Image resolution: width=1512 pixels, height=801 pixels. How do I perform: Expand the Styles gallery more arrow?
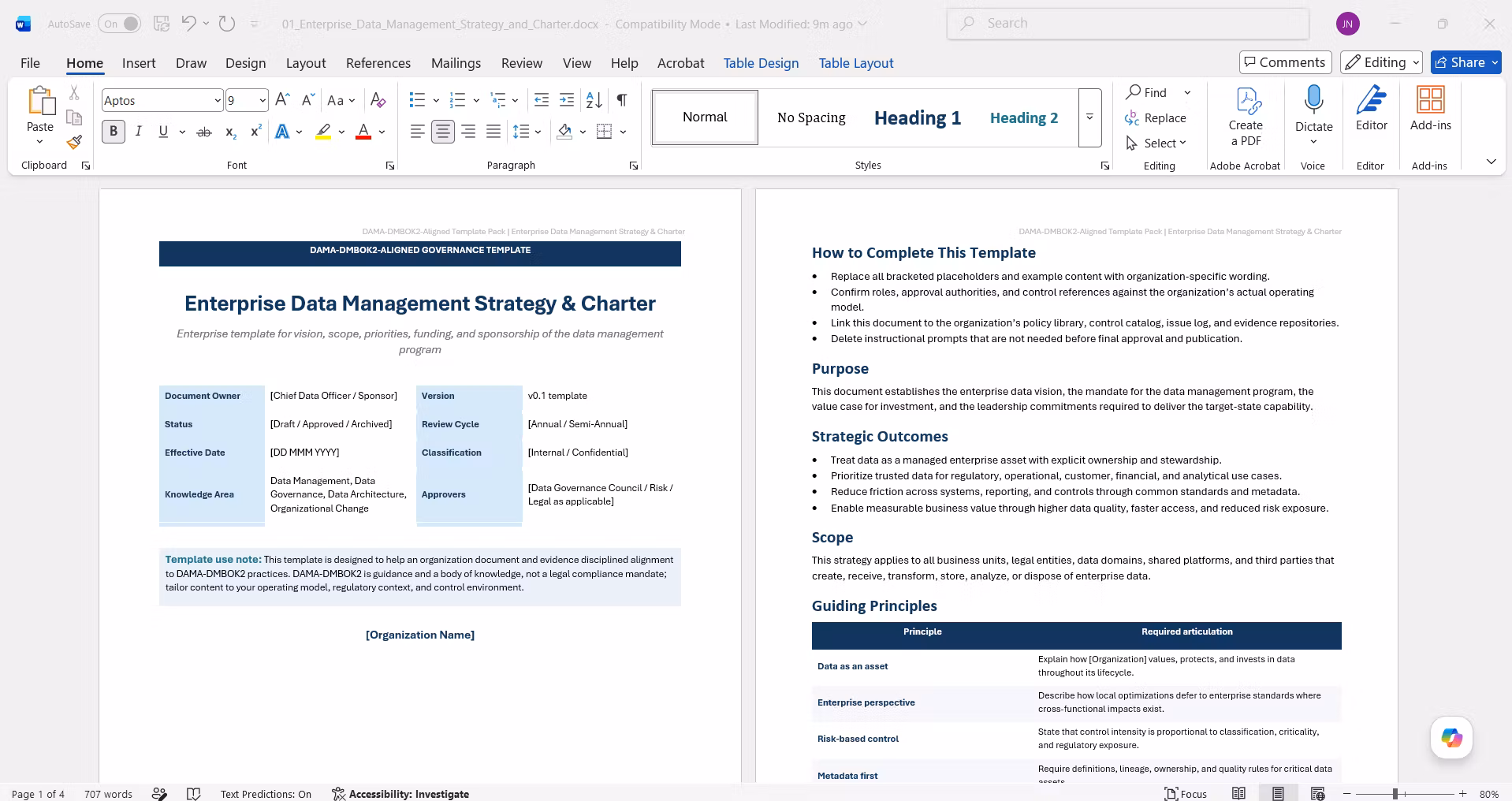pos(1089,117)
